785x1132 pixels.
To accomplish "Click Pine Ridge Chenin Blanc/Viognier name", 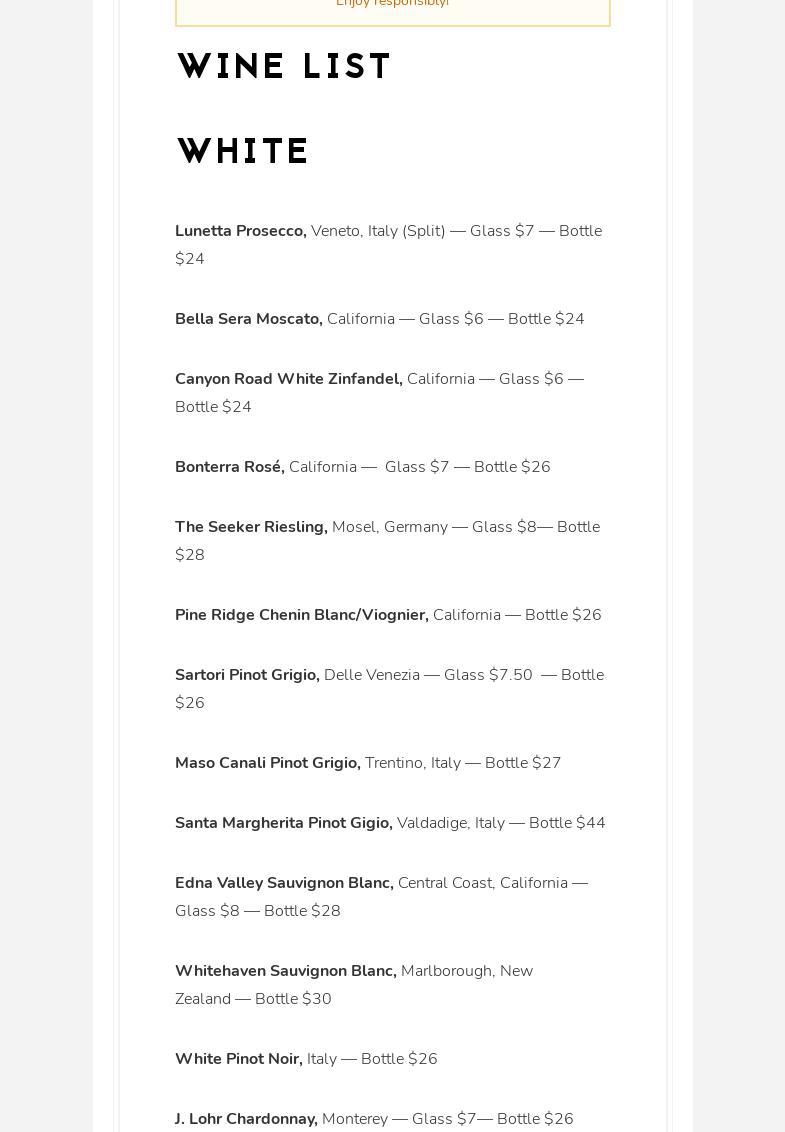I will (x=301, y=615).
